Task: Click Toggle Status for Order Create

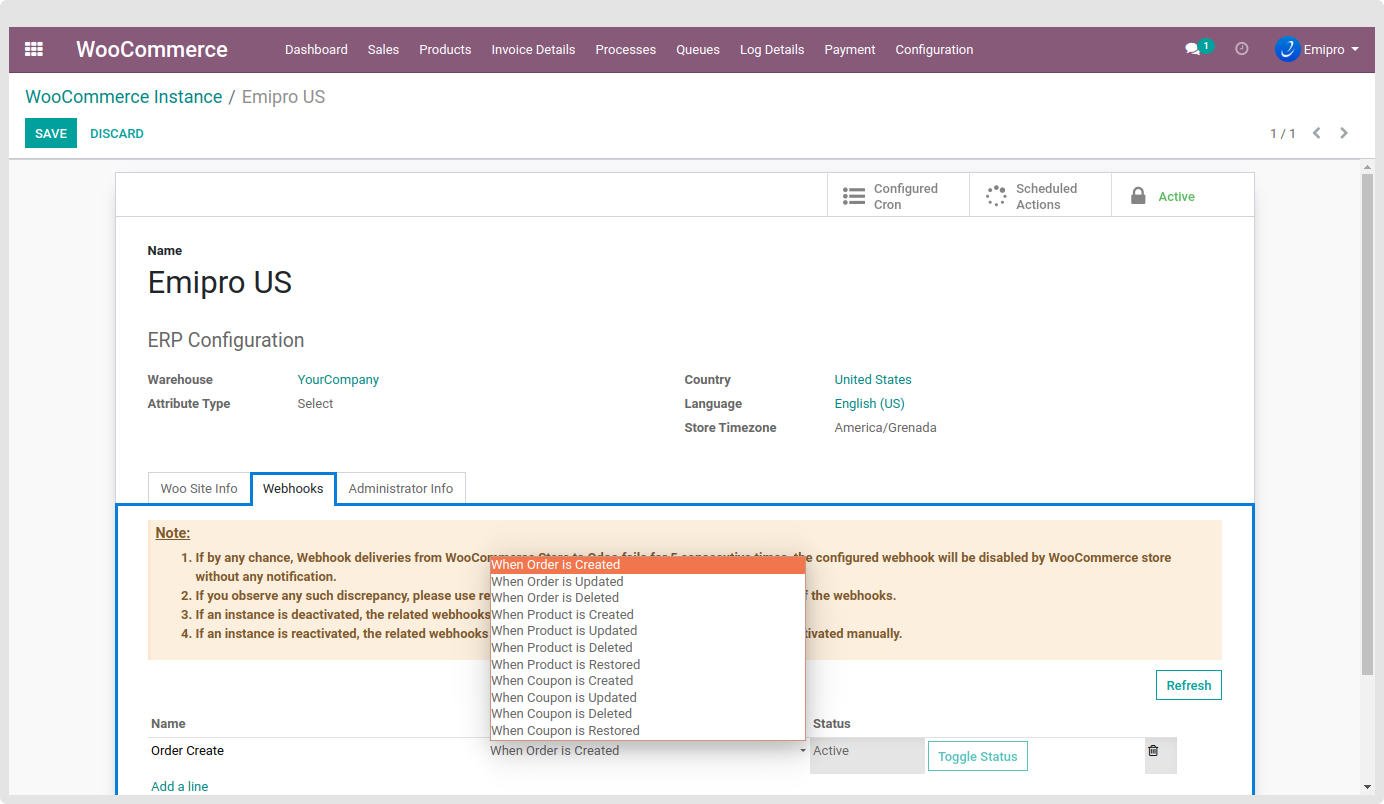Action: [977, 757]
